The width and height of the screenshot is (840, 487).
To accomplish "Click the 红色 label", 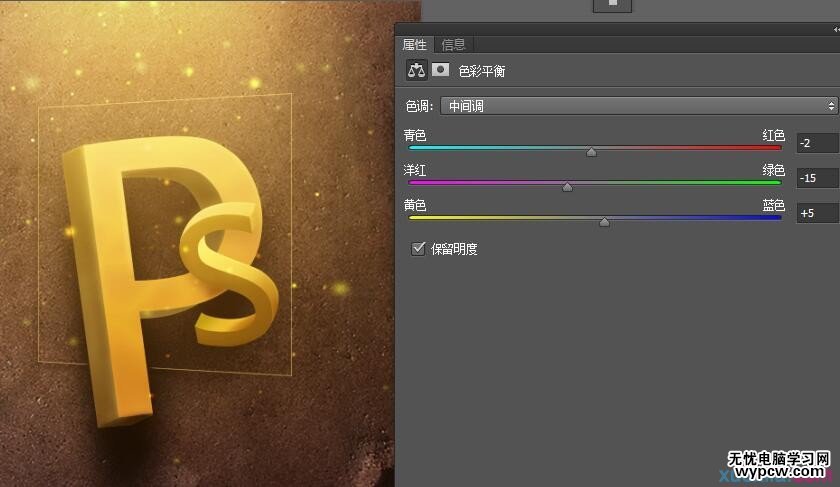I will click(x=774, y=136).
